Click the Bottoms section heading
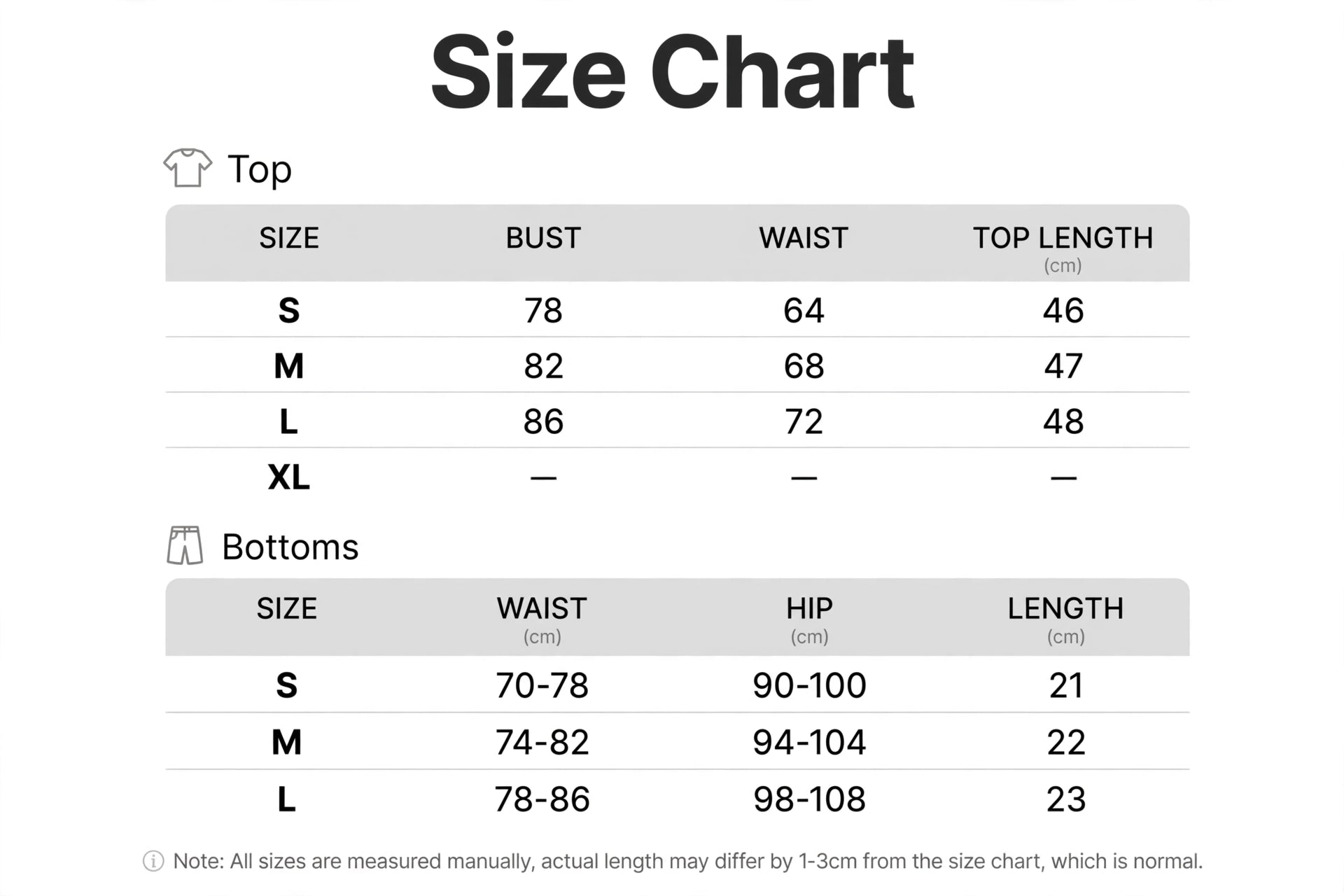 (x=290, y=547)
